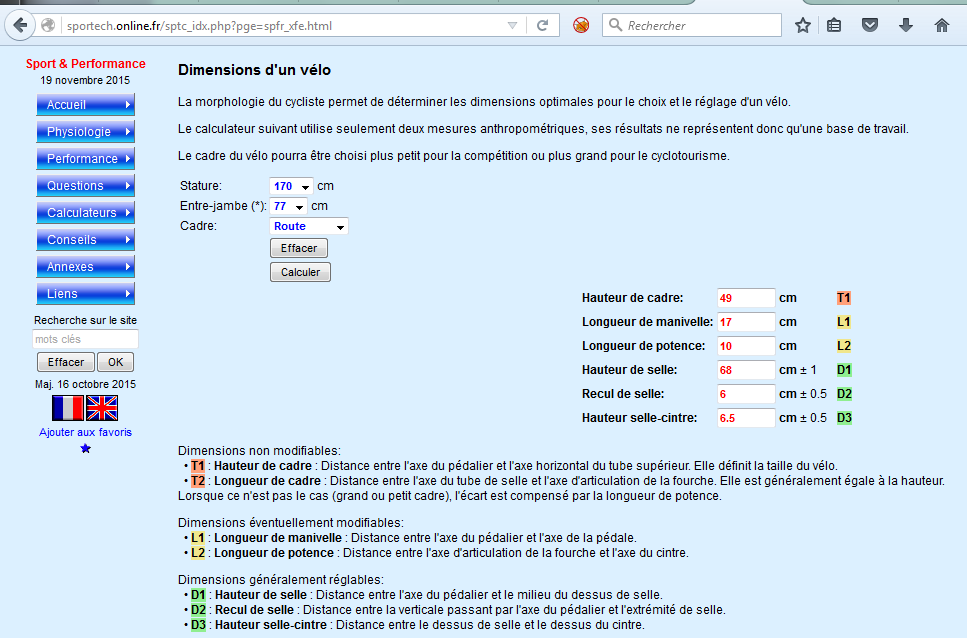Open the Conseils menu
967x638 pixels.
pyautogui.click(x=85, y=240)
